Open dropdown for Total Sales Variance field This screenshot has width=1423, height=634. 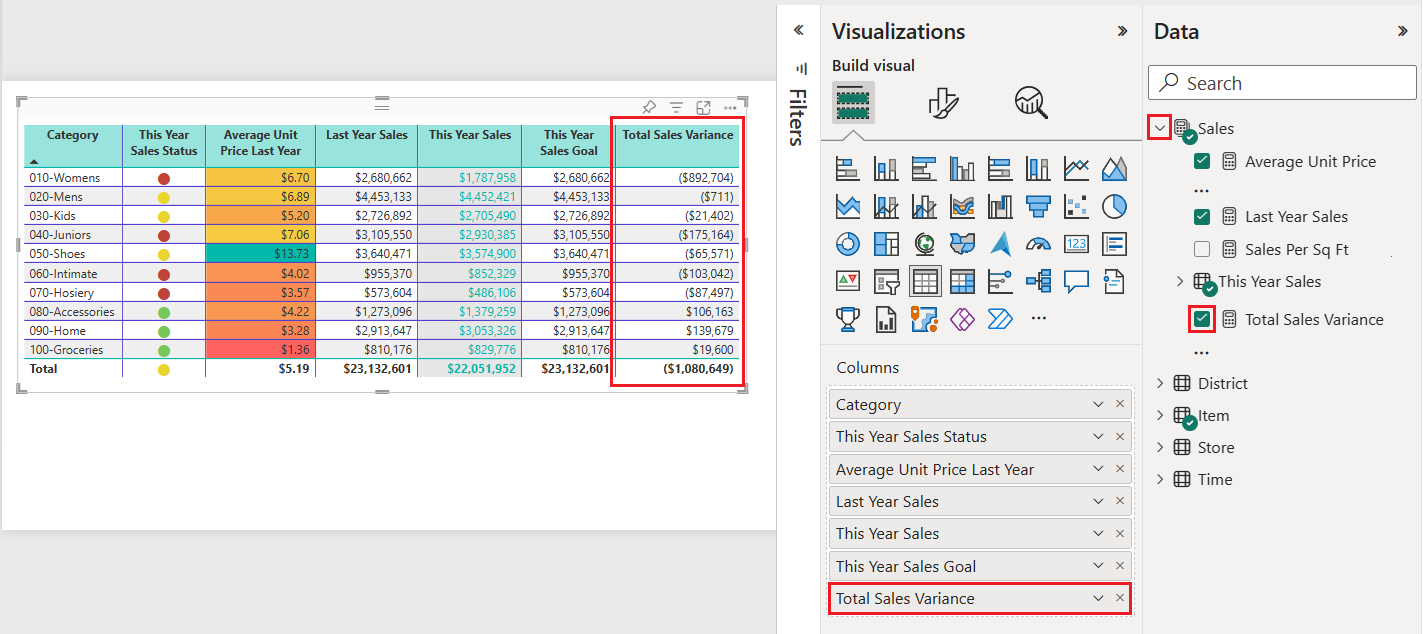pos(1098,598)
